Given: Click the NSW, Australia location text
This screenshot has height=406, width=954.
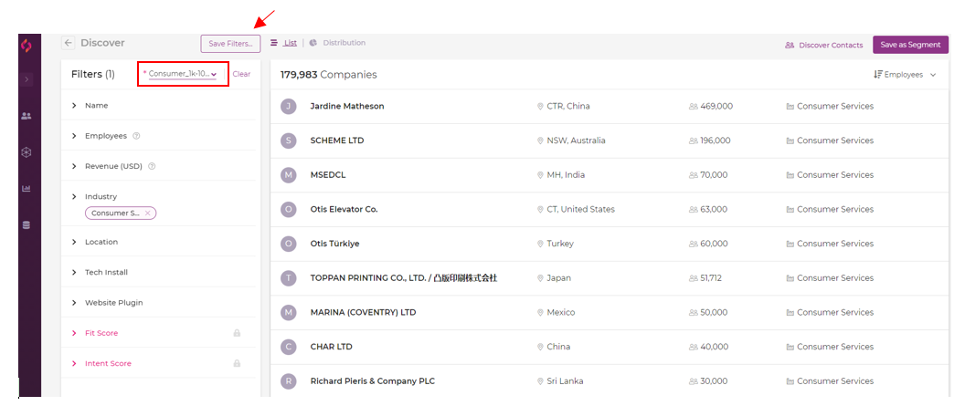Looking at the screenshot, I should [x=576, y=141].
